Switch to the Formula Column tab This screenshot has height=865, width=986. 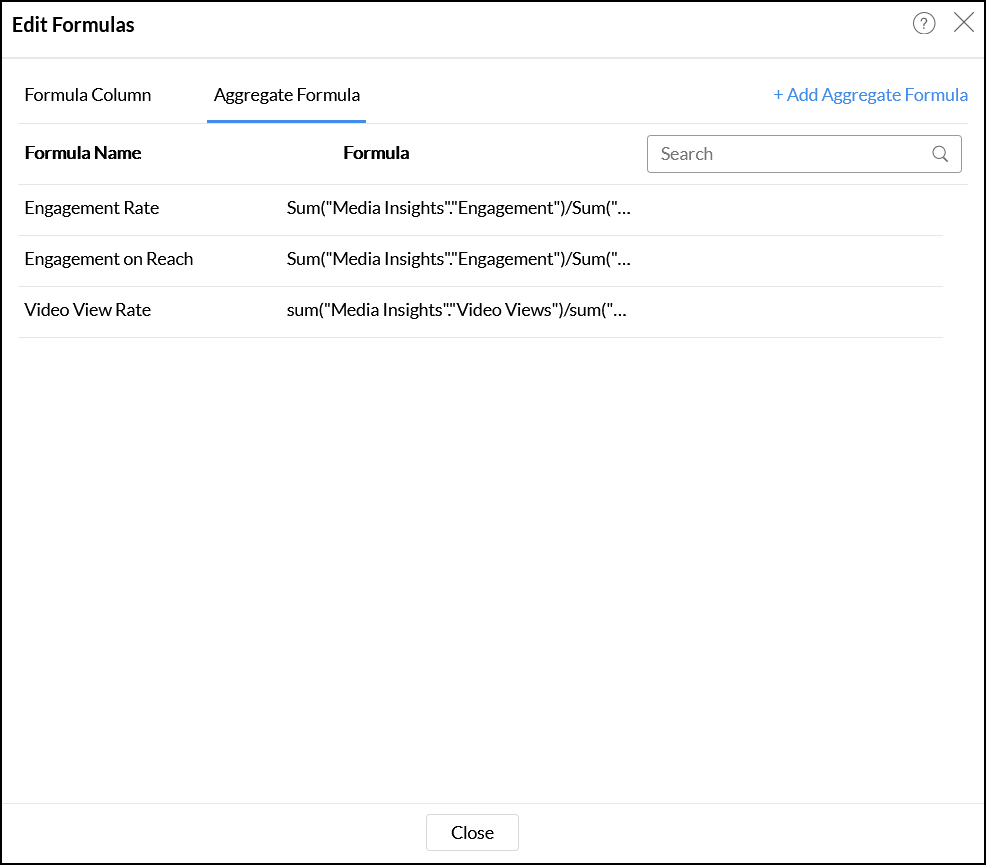[x=88, y=95]
